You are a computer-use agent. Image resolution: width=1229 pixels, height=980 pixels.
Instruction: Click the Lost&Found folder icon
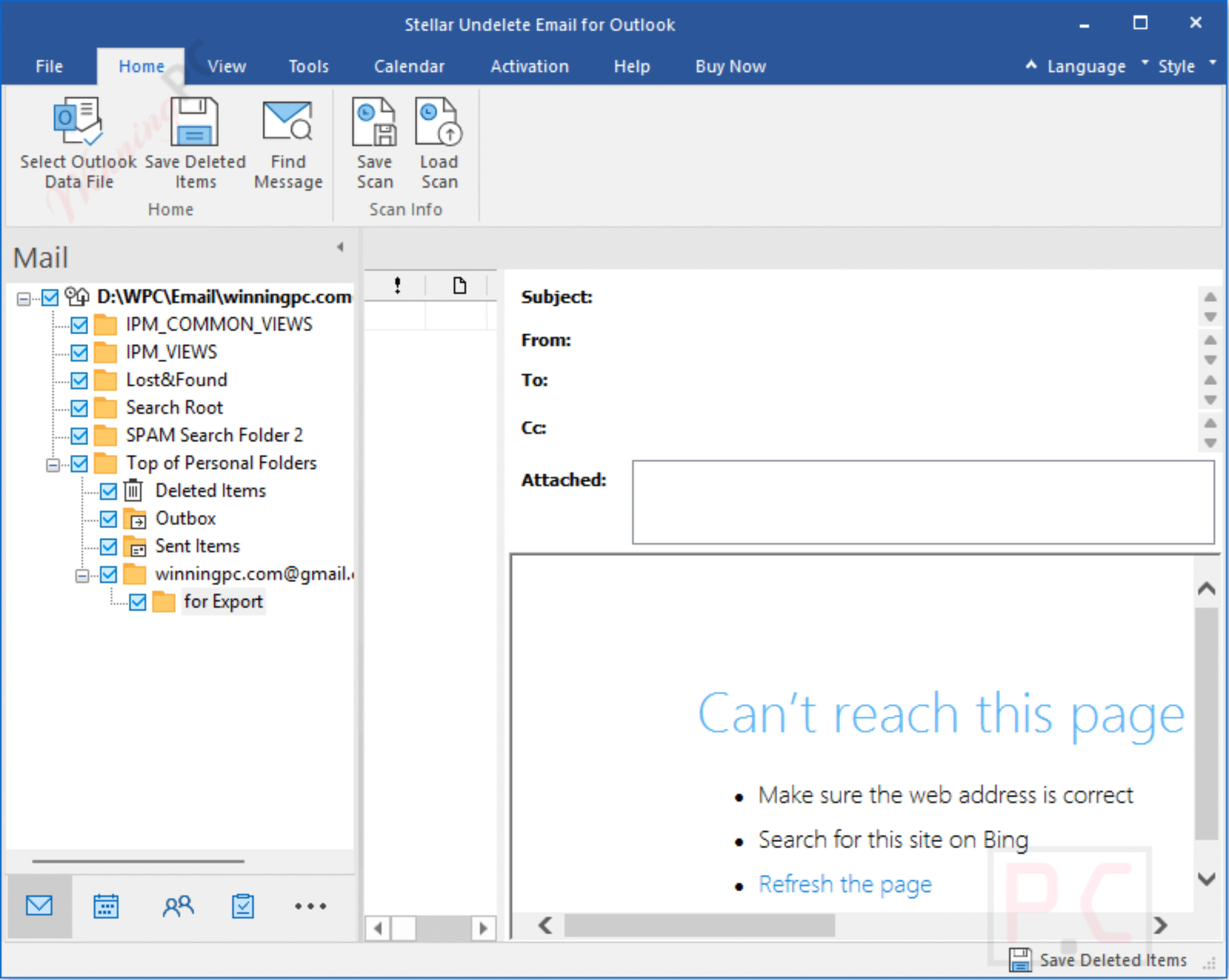106,380
